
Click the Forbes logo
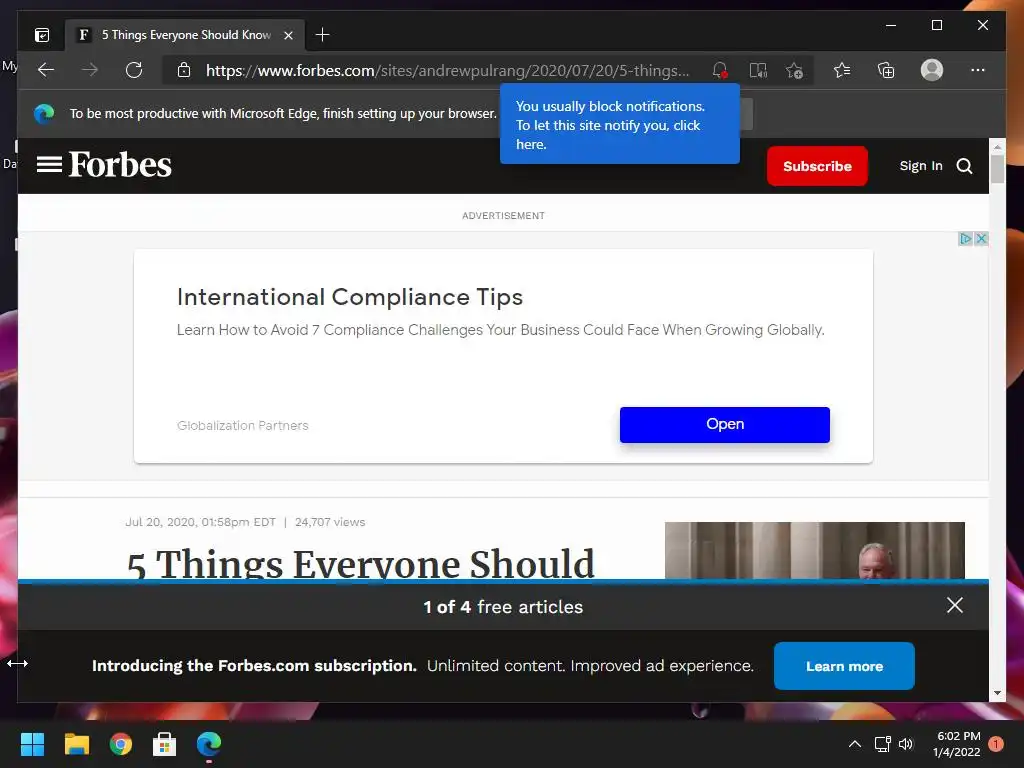(120, 164)
